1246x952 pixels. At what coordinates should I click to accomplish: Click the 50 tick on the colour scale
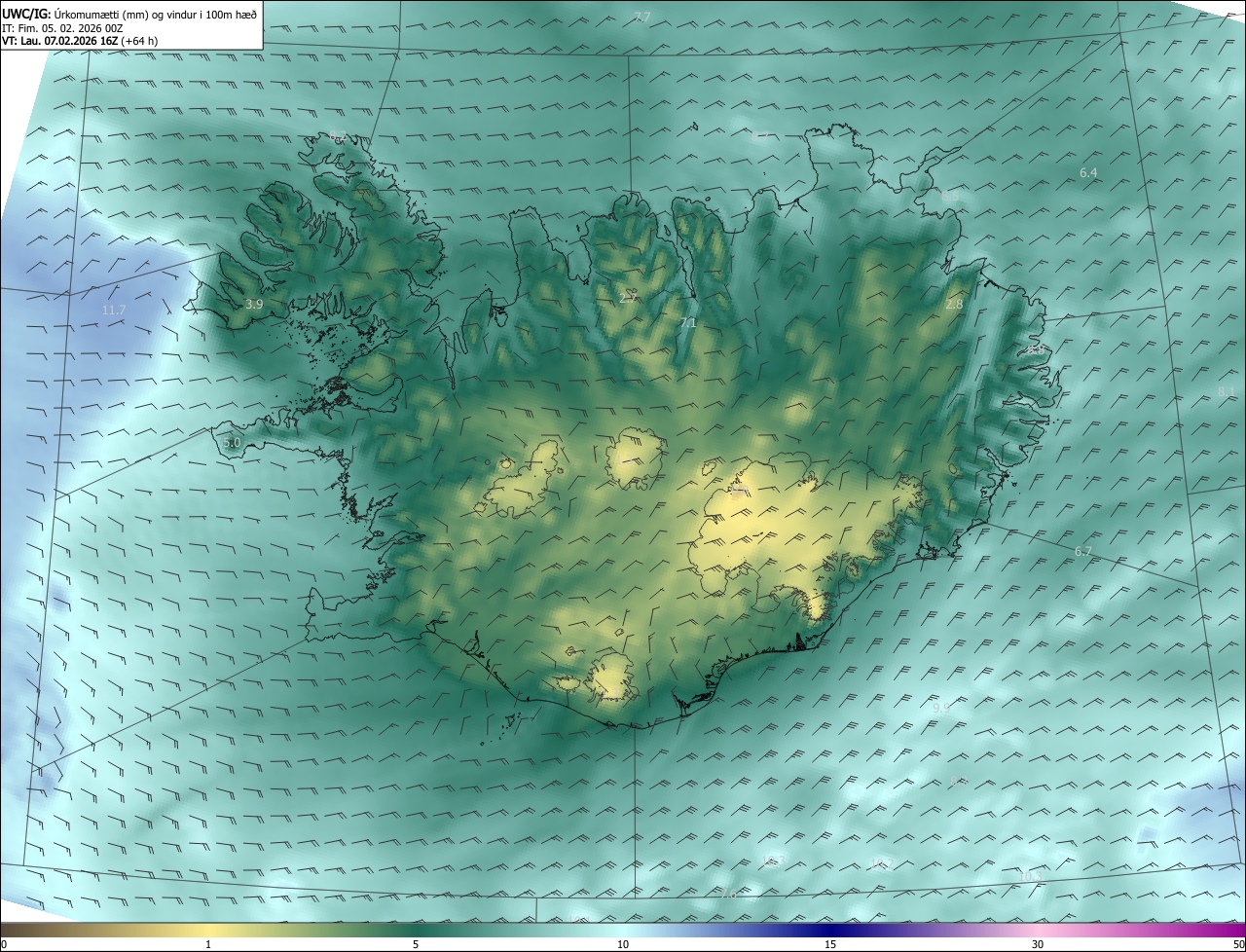tap(1238, 944)
